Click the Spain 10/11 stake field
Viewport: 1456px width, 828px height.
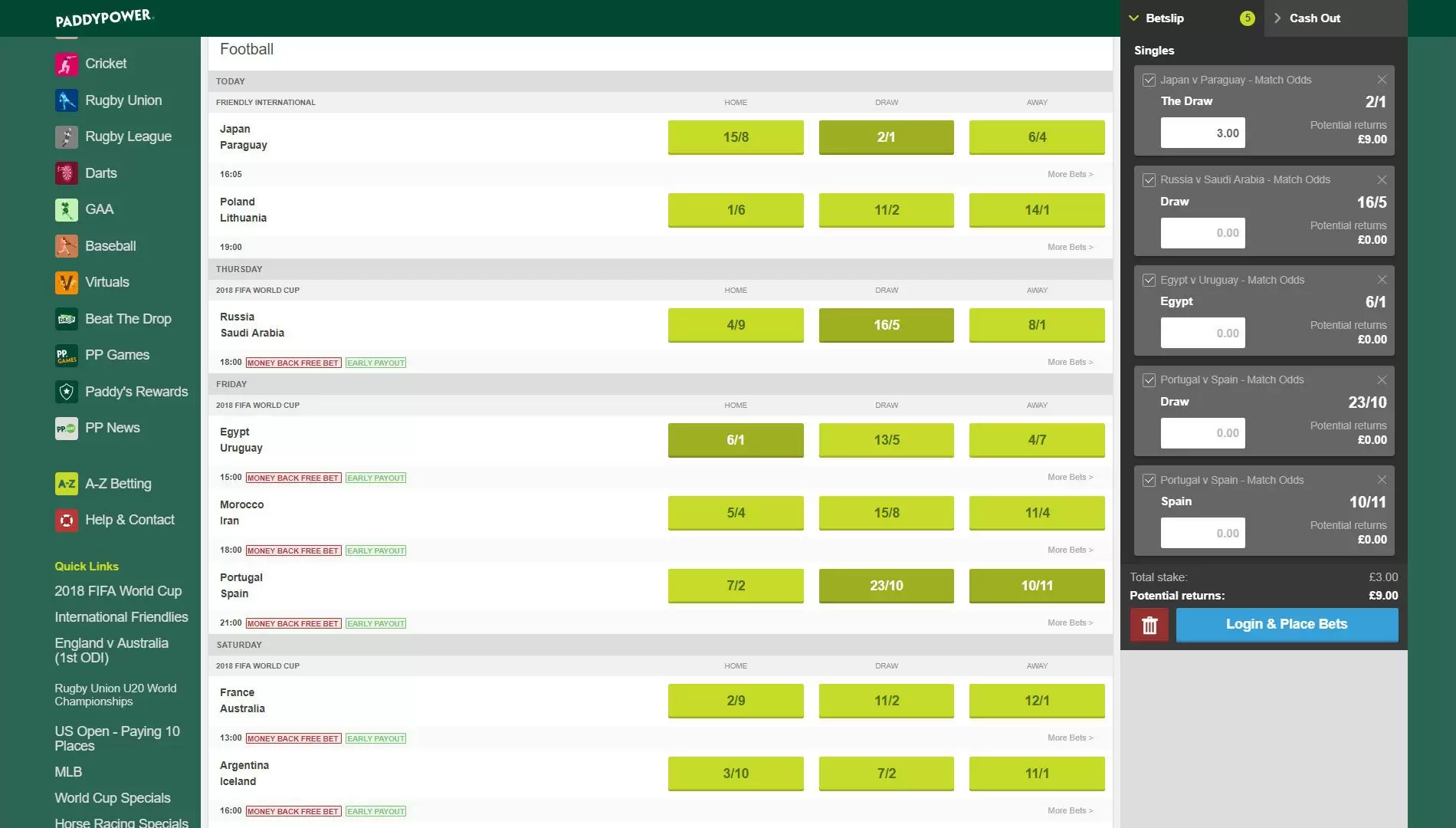pos(1202,534)
